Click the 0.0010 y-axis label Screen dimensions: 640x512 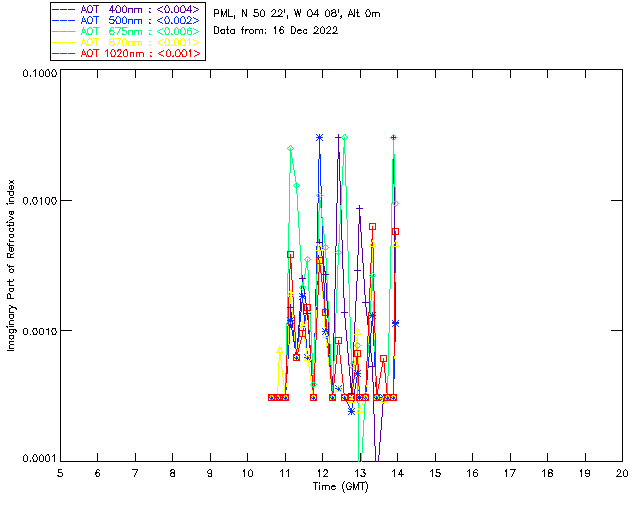(x=39, y=330)
